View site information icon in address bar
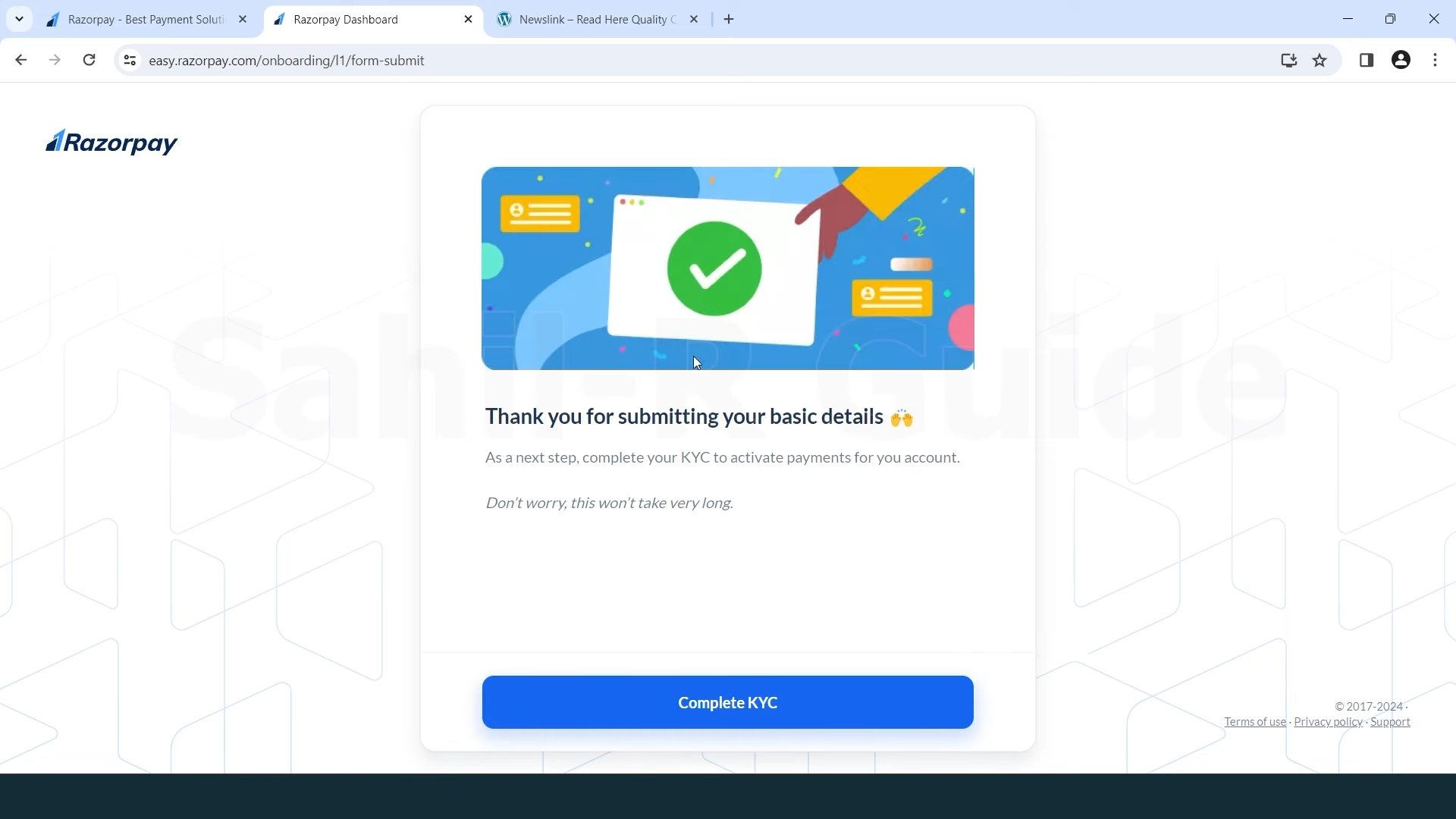Screen dimensions: 1456x819 click(130, 60)
